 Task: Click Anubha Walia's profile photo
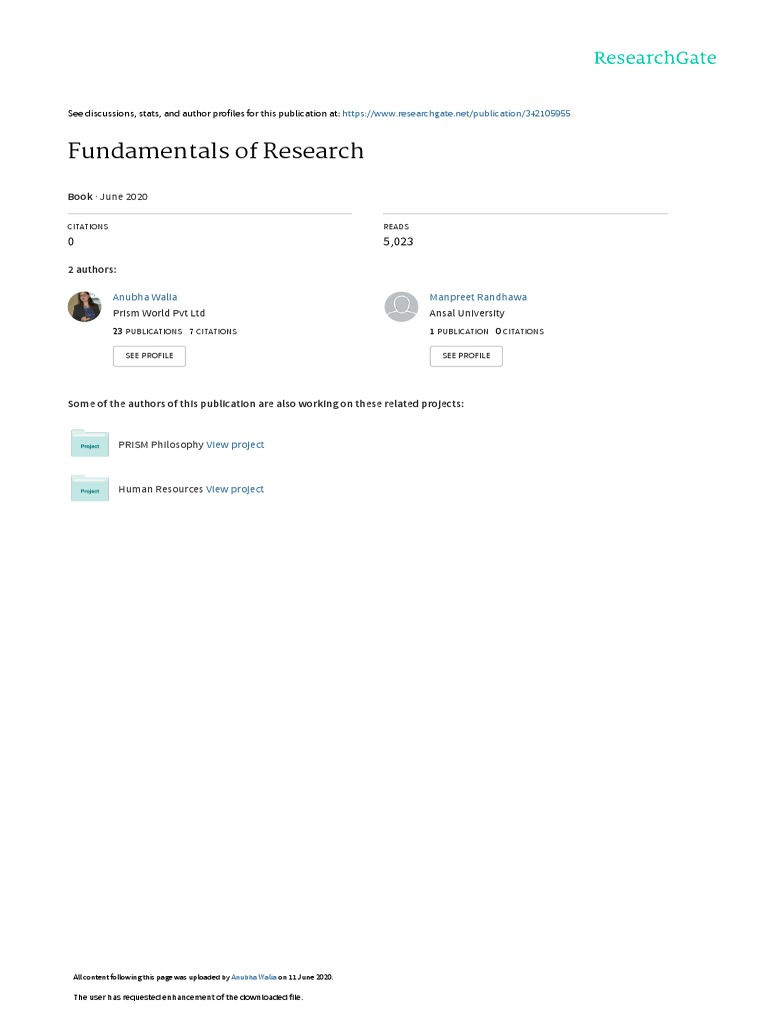click(84, 307)
